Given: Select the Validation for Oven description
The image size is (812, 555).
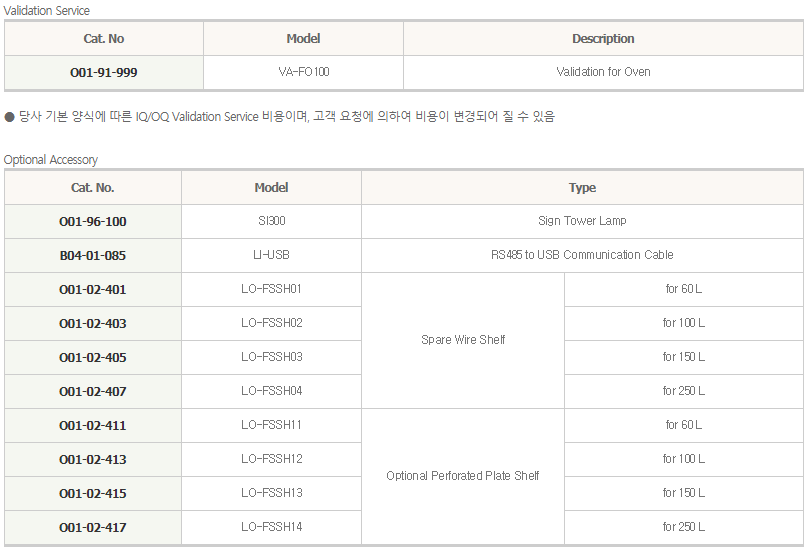Looking at the screenshot, I should tap(603, 72).
